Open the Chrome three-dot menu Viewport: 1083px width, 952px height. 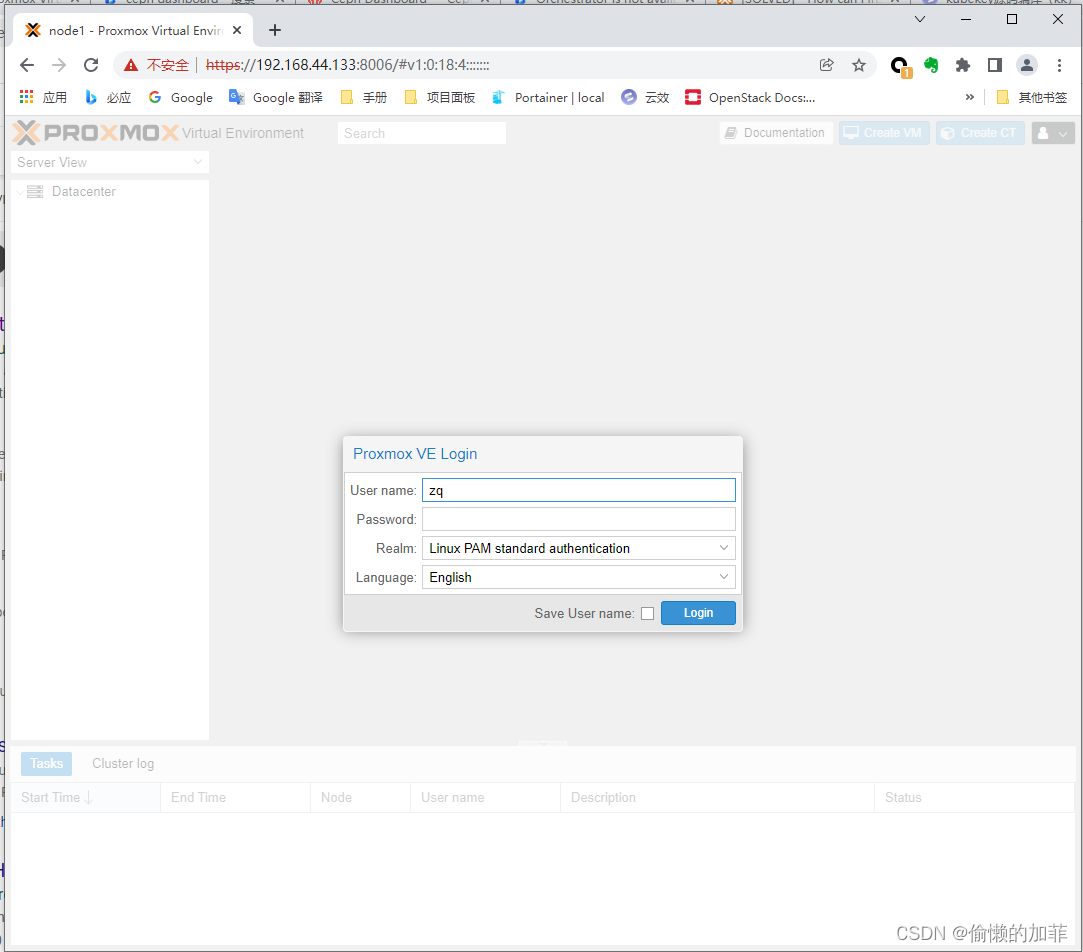(x=1059, y=65)
